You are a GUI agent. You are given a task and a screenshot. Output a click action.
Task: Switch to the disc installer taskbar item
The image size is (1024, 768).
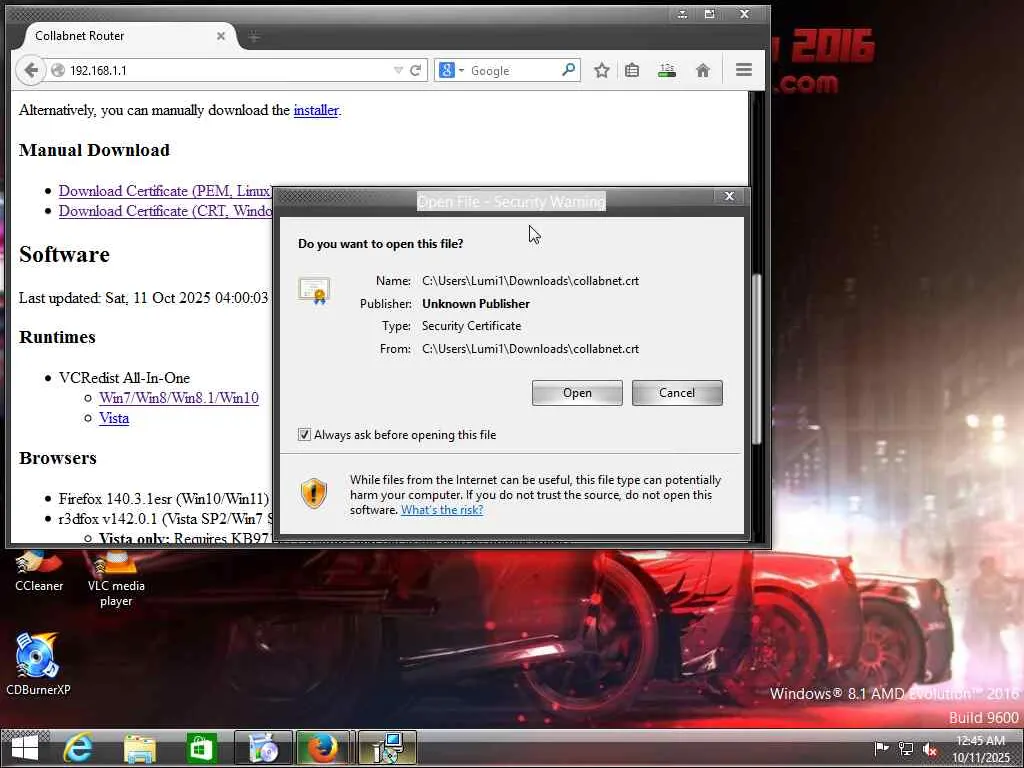(x=263, y=748)
